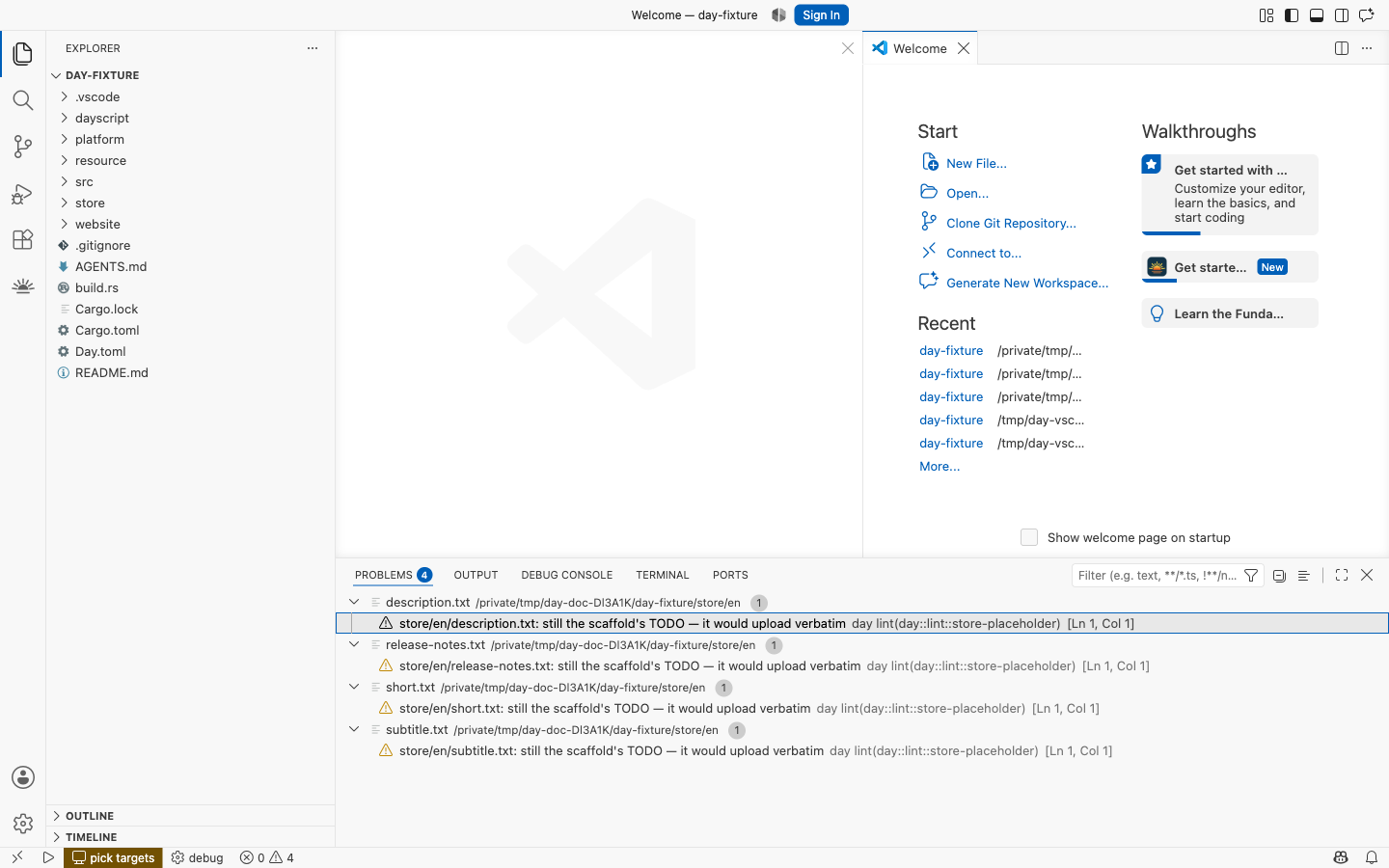Collapse all problems in the panel
Screen dimensions: 1389x868
coord(1279,576)
